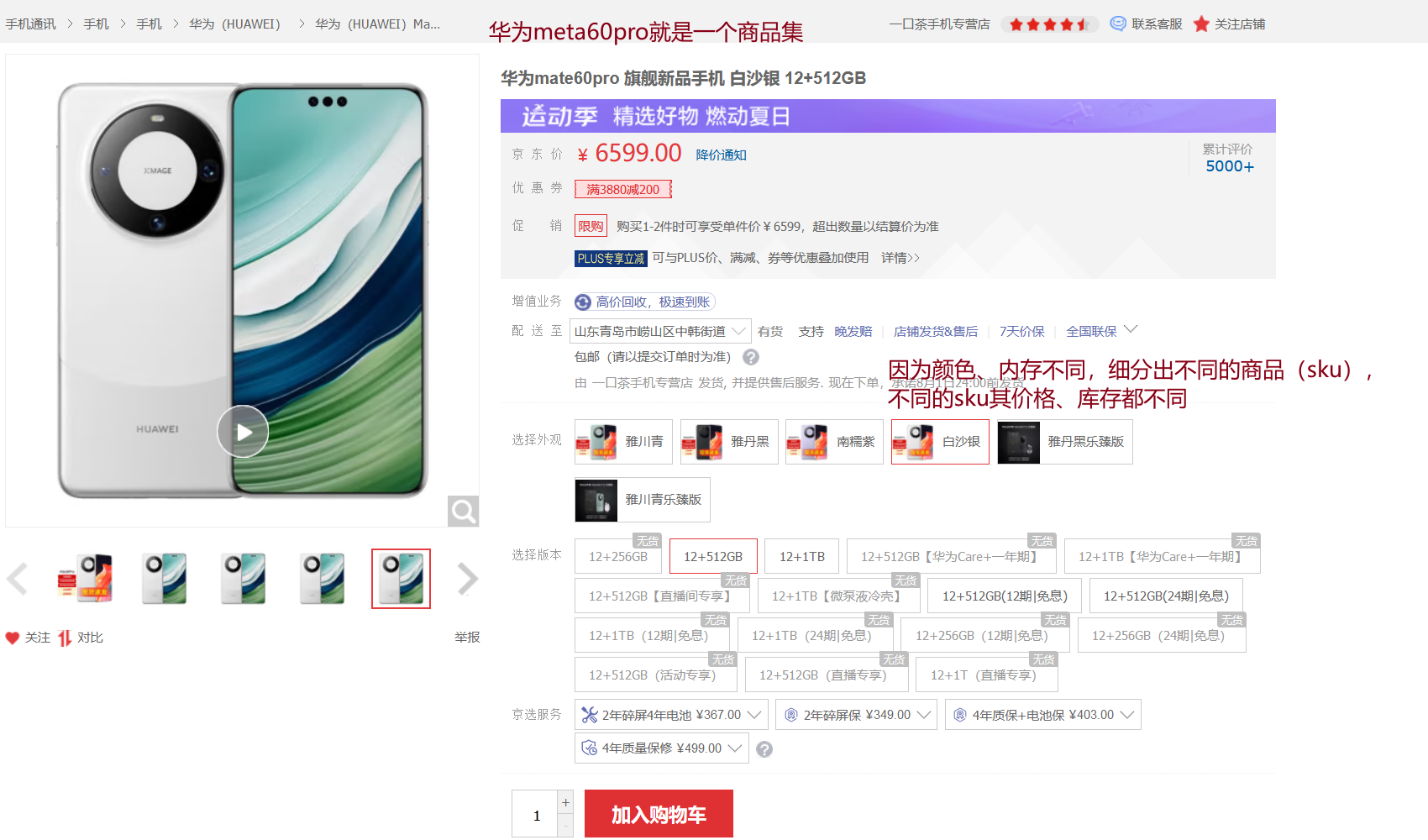Open the first 手机 breadcrumb

point(97,24)
